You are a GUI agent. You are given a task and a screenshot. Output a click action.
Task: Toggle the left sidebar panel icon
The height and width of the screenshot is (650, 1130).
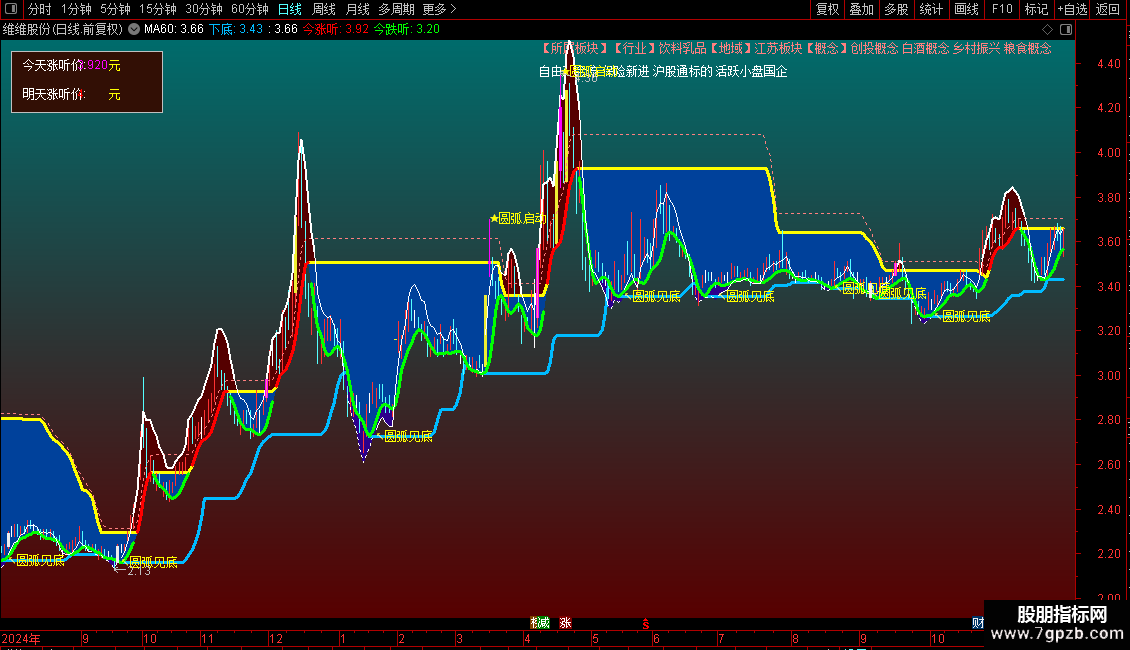click(x=10, y=9)
